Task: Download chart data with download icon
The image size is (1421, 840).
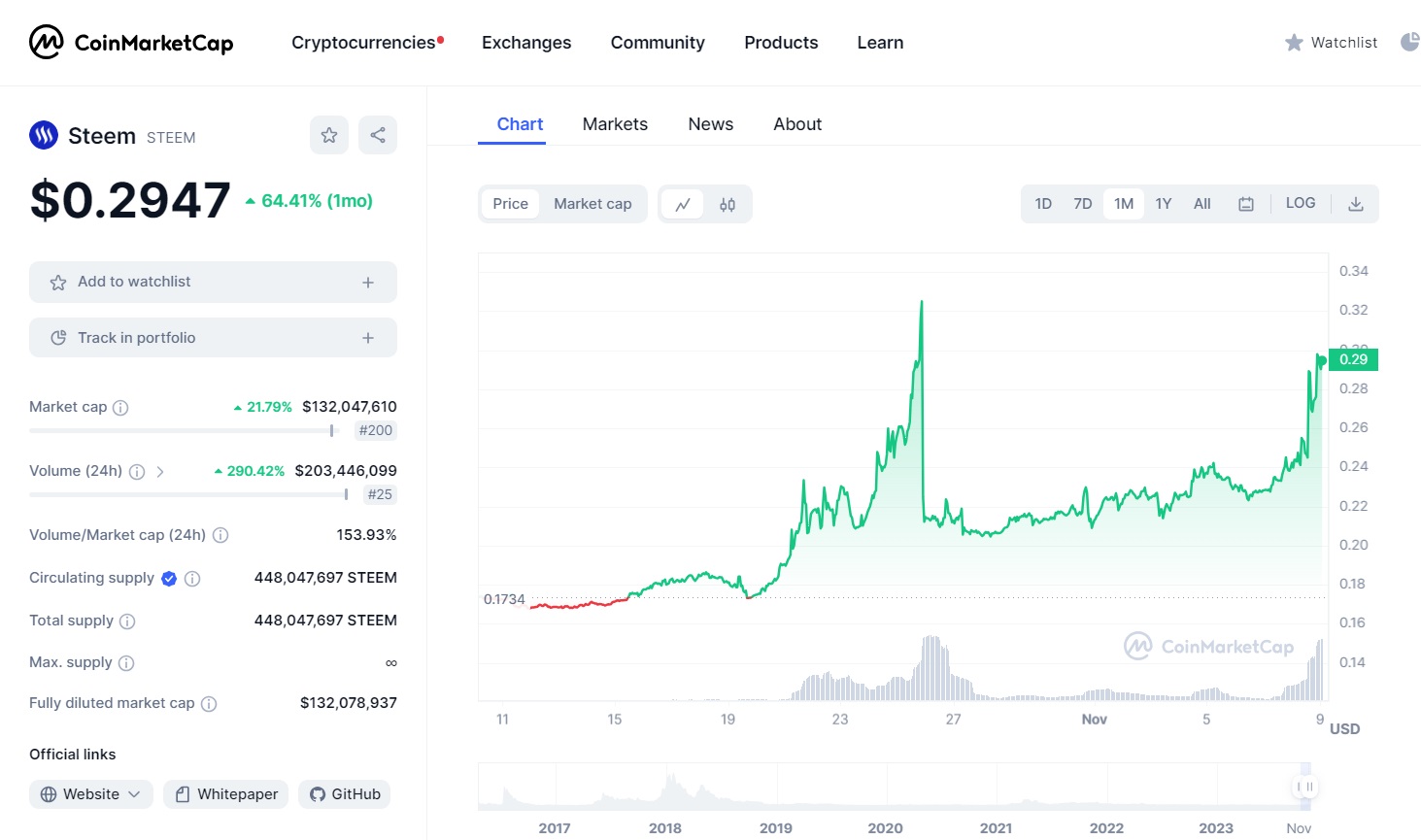Action: [x=1356, y=204]
